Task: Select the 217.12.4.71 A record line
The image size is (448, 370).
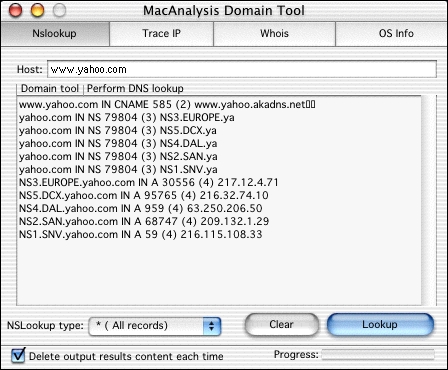Action: tap(149, 183)
